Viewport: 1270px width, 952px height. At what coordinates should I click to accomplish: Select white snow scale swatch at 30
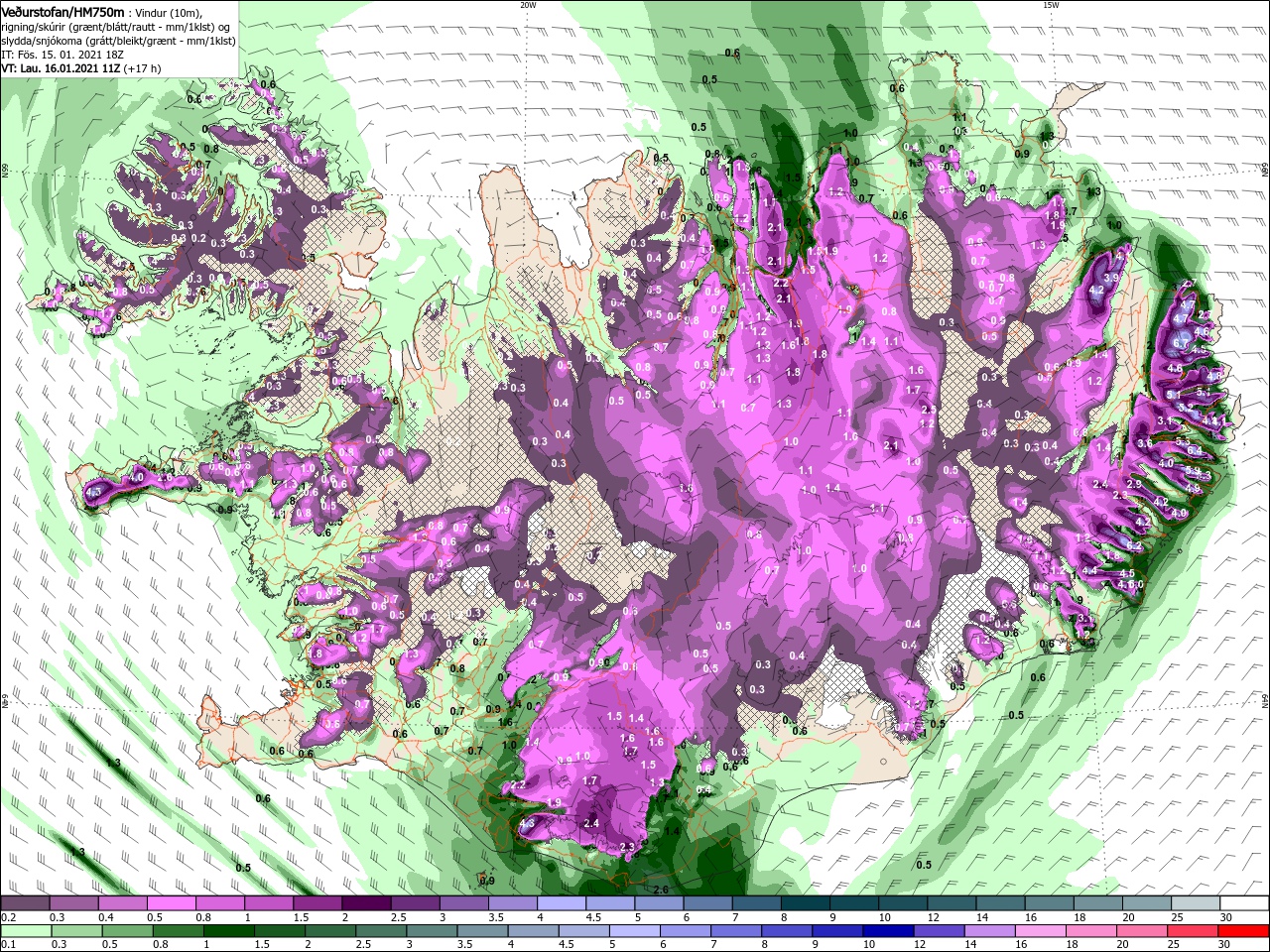(x=1244, y=903)
